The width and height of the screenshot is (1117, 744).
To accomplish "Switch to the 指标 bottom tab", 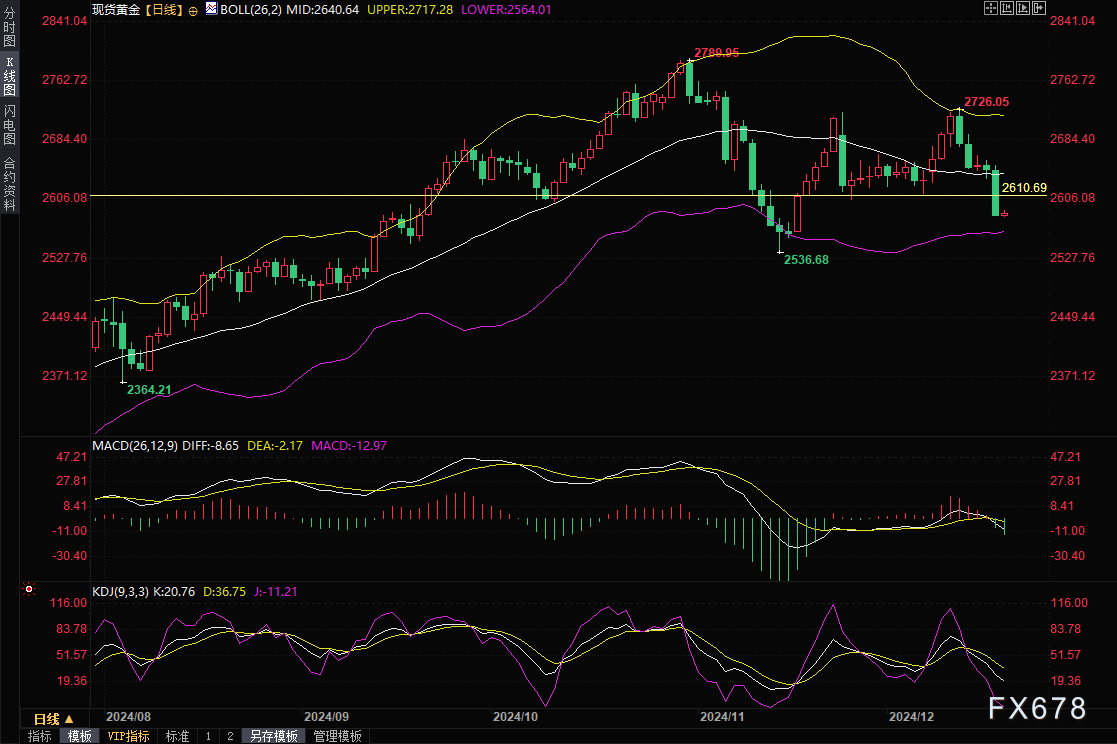I will (x=40, y=736).
